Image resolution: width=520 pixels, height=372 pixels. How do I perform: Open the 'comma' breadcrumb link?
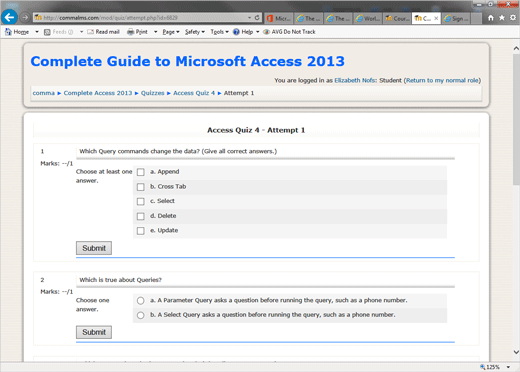tap(44, 93)
